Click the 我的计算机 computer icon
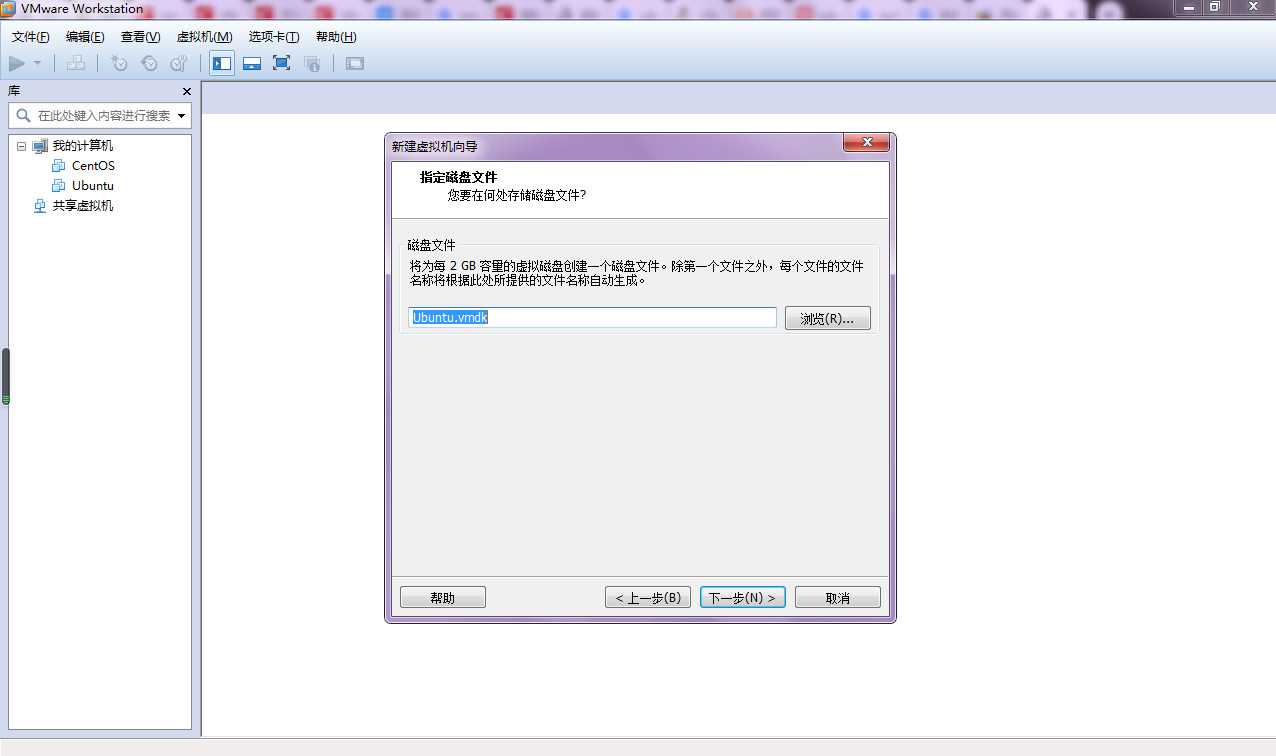This screenshot has width=1276, height=756. point(40,146)
